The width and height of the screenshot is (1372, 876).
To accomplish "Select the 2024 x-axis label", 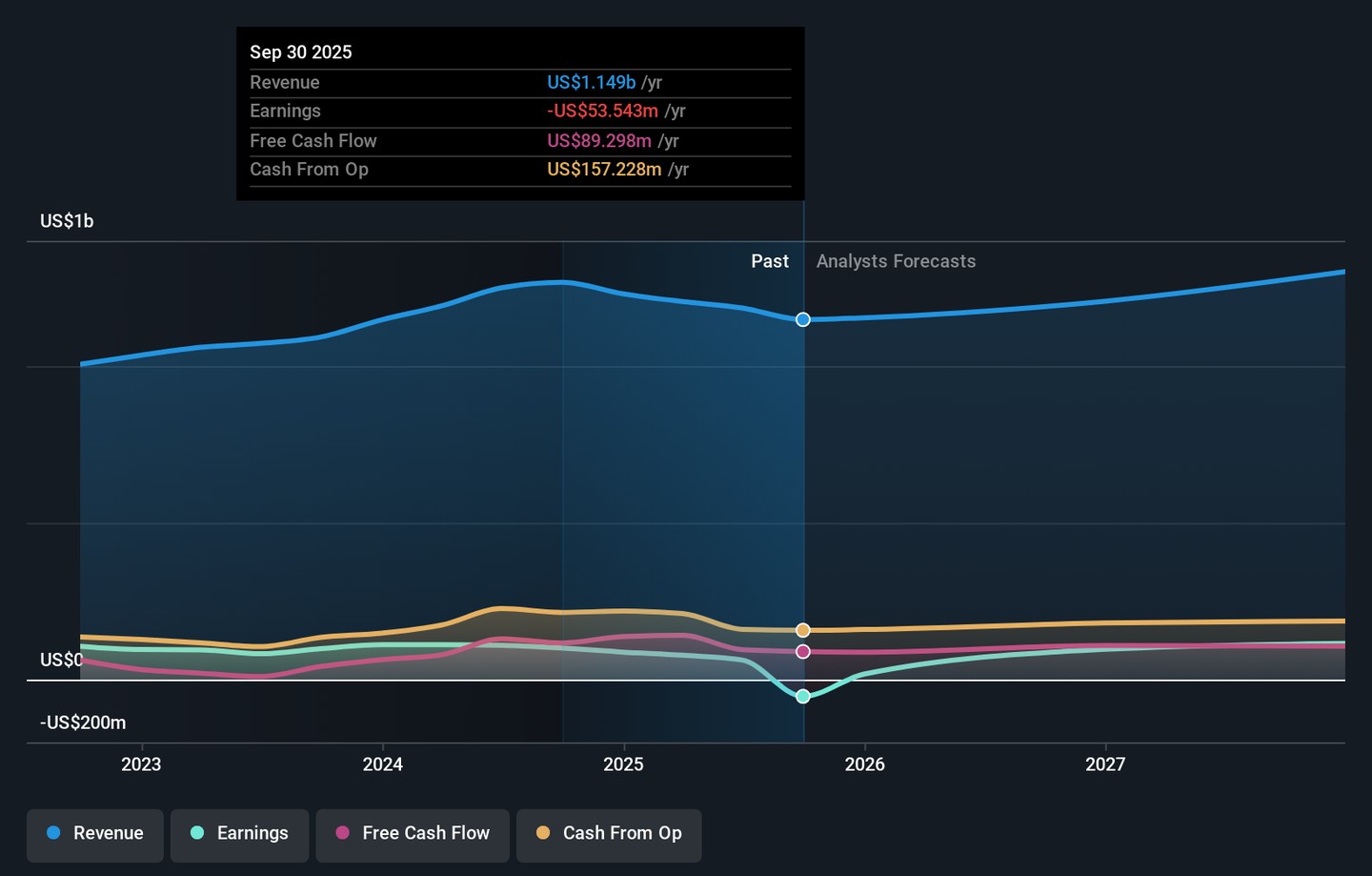I will (382, 764).
